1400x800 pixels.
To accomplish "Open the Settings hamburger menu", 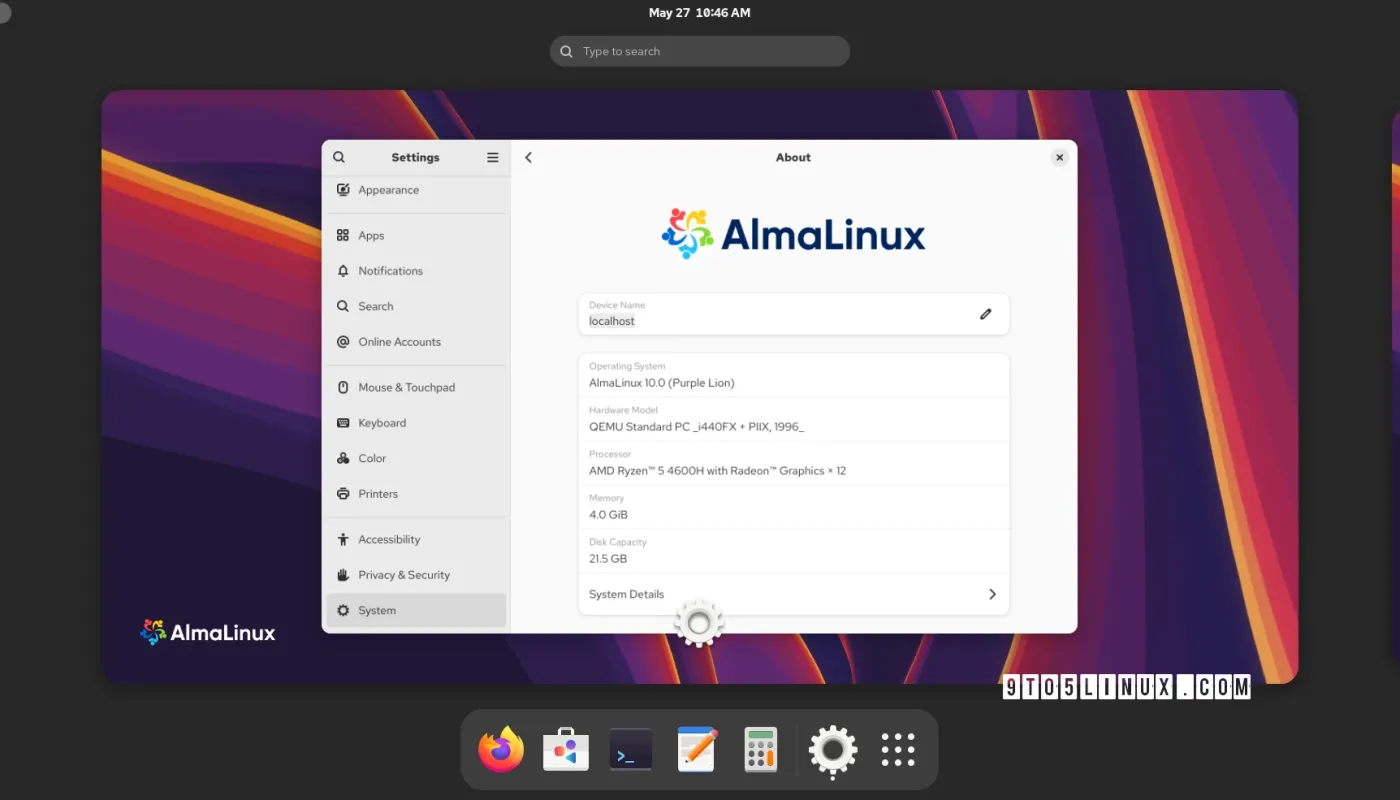I will pyautogui.click(x=492, y=157).
